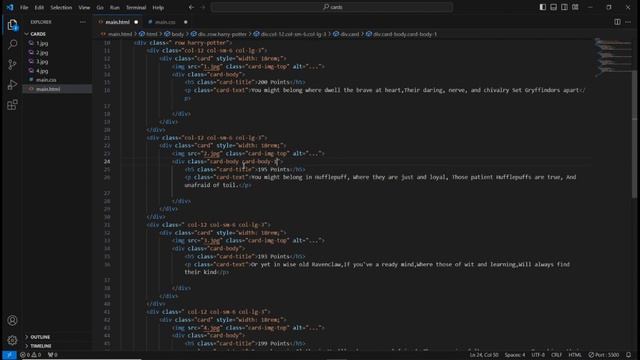Click the html breadcrumb item
This screenshot has height=360, width=640.
click(x=151, y=34)
